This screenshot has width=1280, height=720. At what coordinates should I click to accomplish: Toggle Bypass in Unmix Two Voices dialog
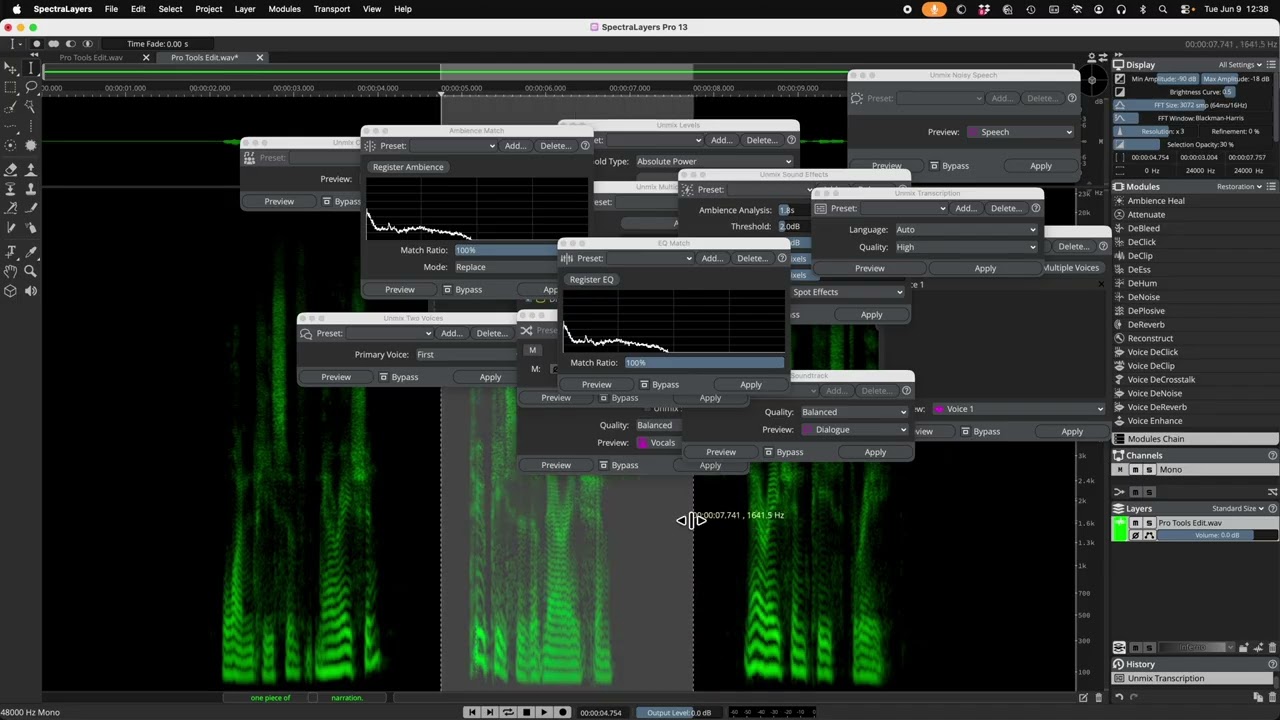(398, 377)
